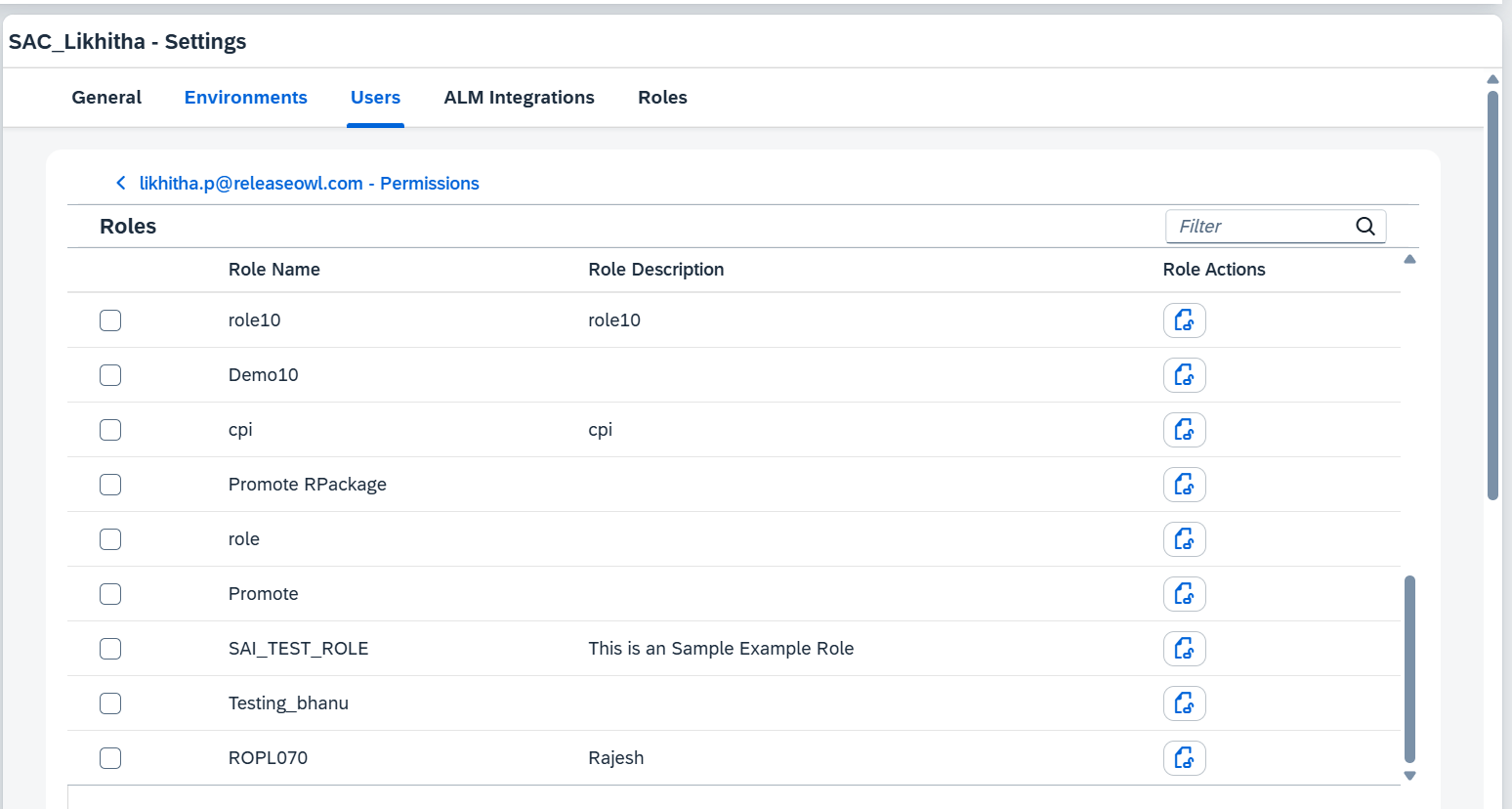Screen dimensions: 1512x809
Task: Tick the ROPL070 role checkbox
Action: click(x=110, y=758)
